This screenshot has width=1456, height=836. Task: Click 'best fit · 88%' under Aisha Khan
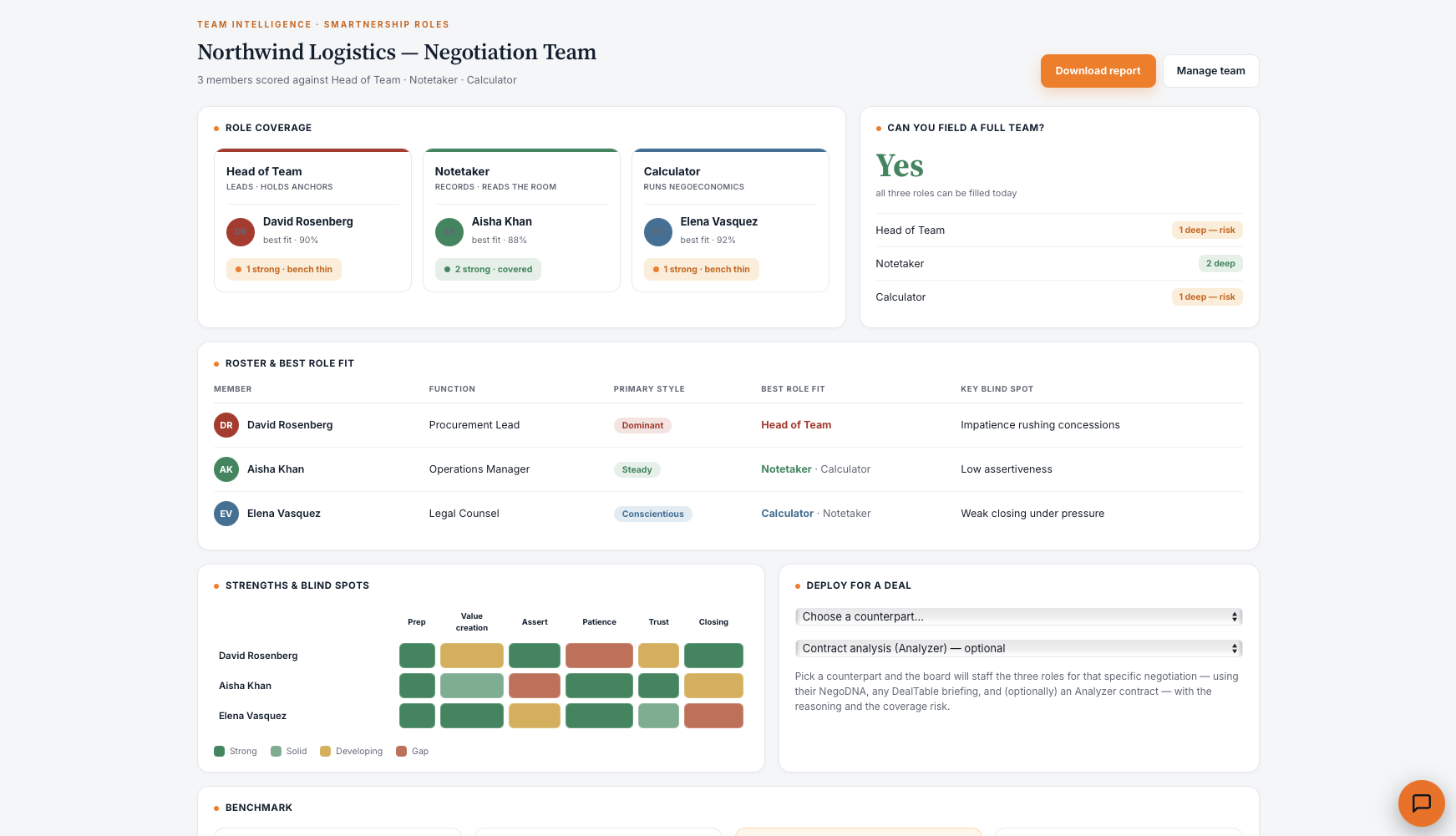[499, 241]
